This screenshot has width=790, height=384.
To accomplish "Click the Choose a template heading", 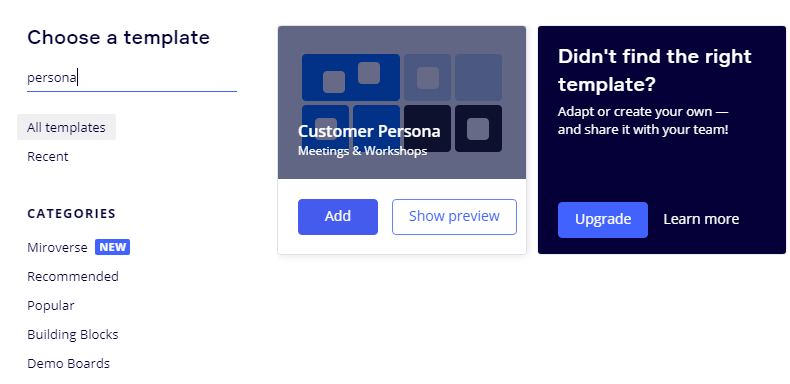I will click(118, 37).
